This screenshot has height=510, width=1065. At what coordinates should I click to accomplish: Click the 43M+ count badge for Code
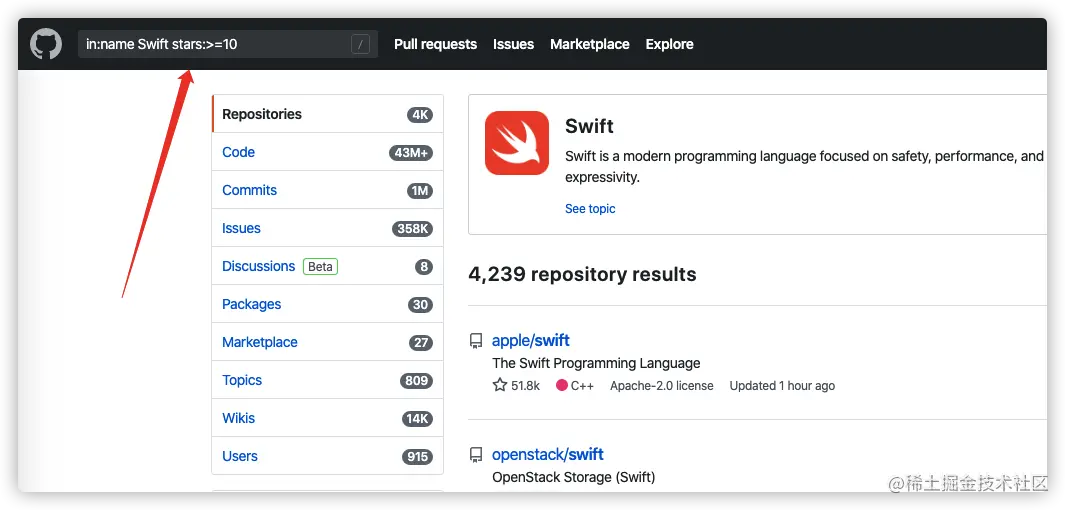coord(411,153)
